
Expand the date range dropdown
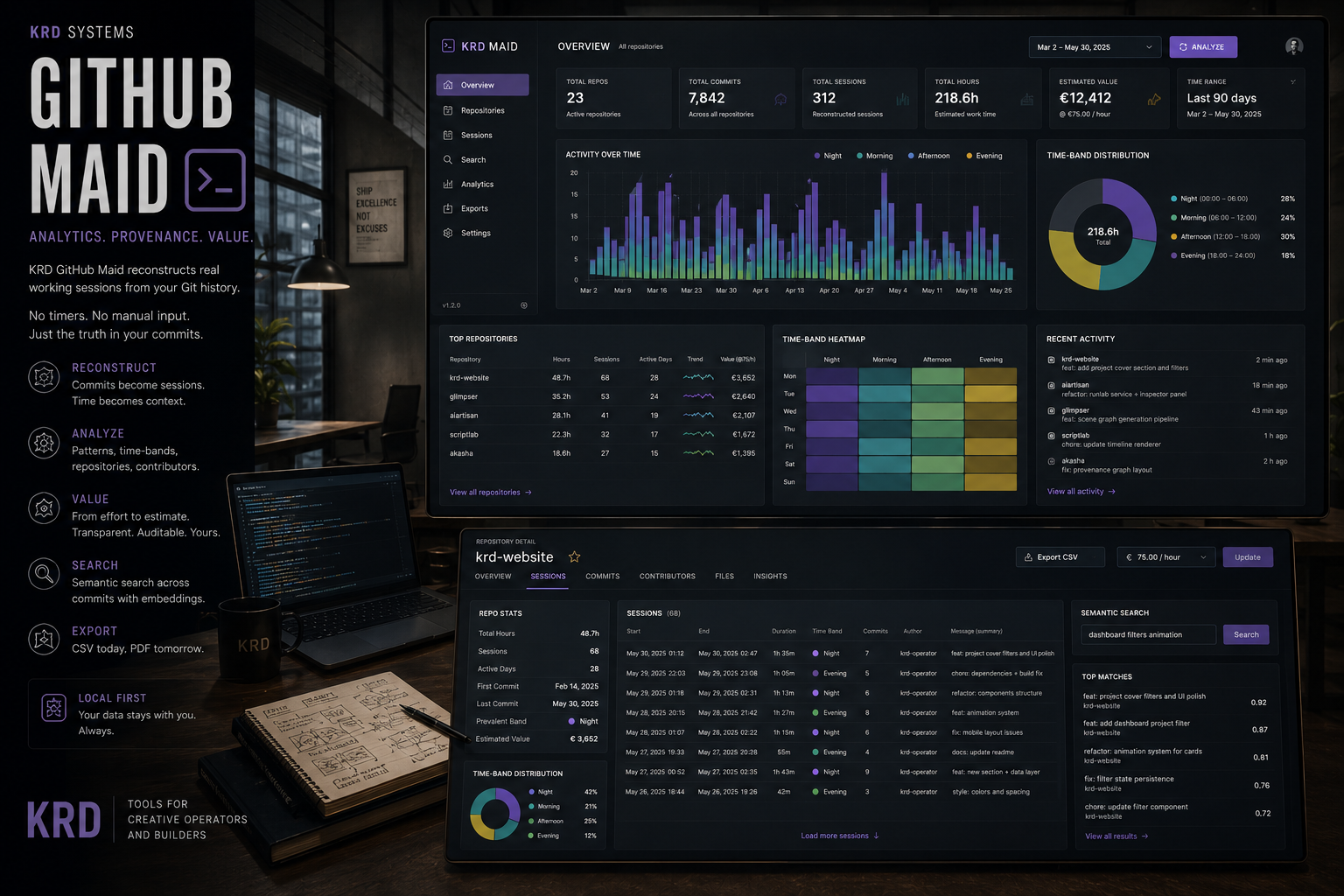[x=1095, y=47]
